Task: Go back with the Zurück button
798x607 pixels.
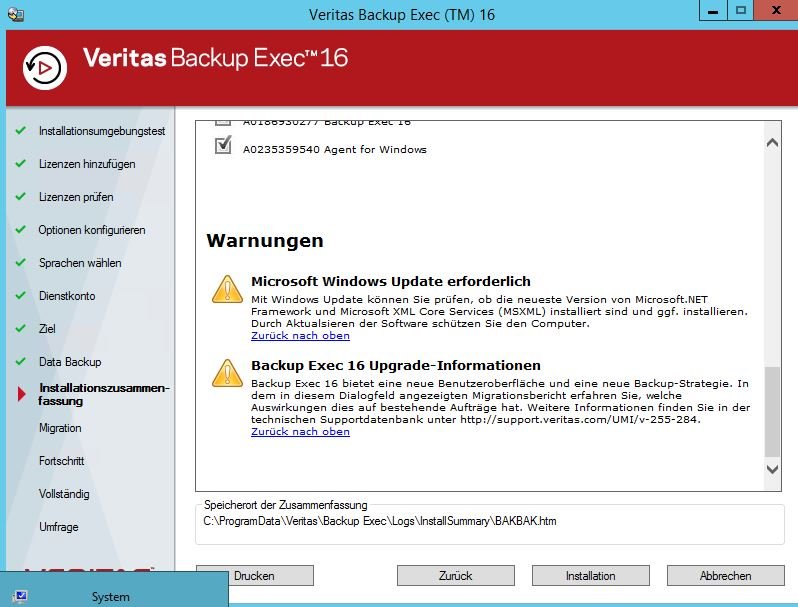Action: tap(455, 575)
